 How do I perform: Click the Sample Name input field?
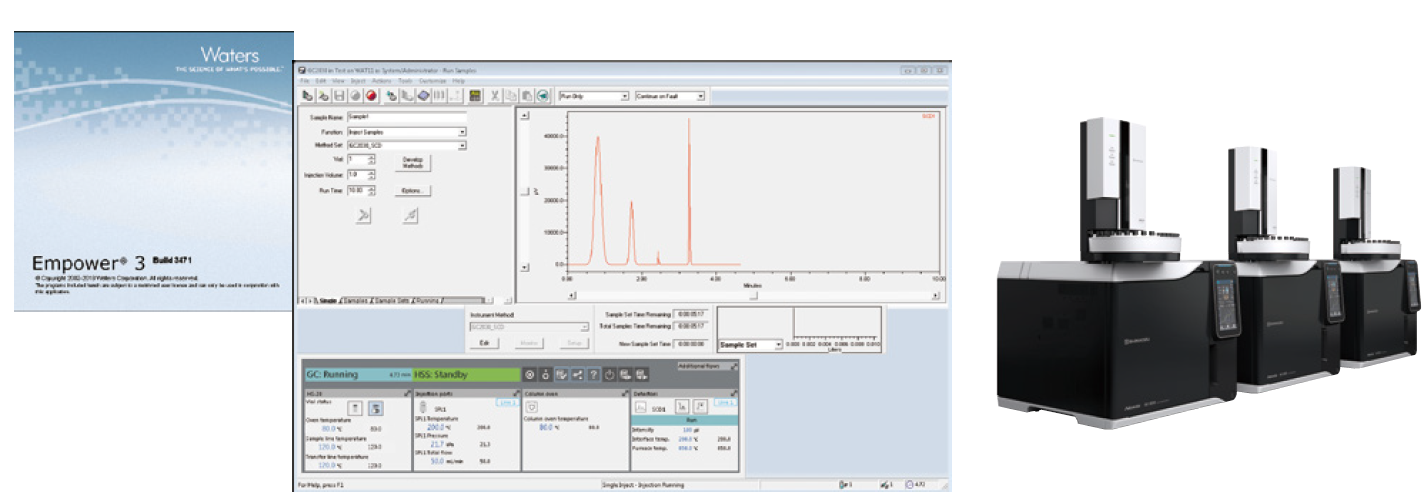[x=407, y=117]
